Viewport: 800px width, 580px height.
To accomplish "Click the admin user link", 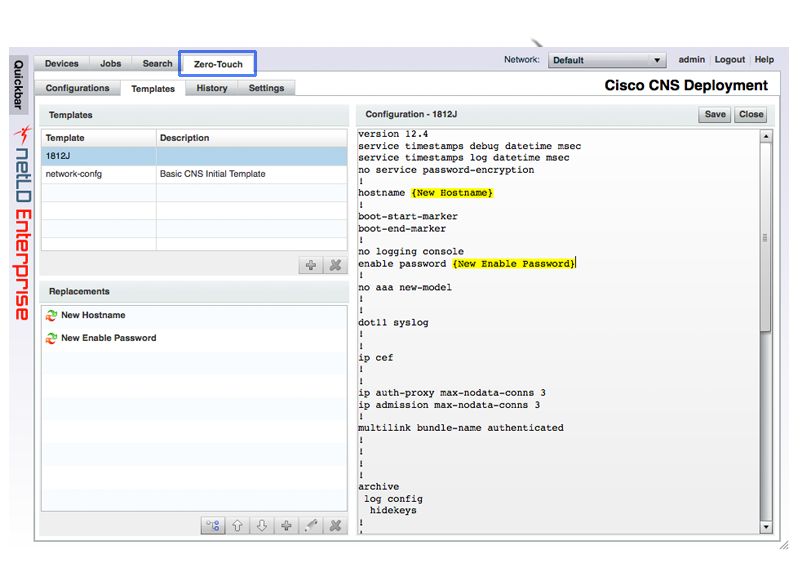I will point(691,60).
